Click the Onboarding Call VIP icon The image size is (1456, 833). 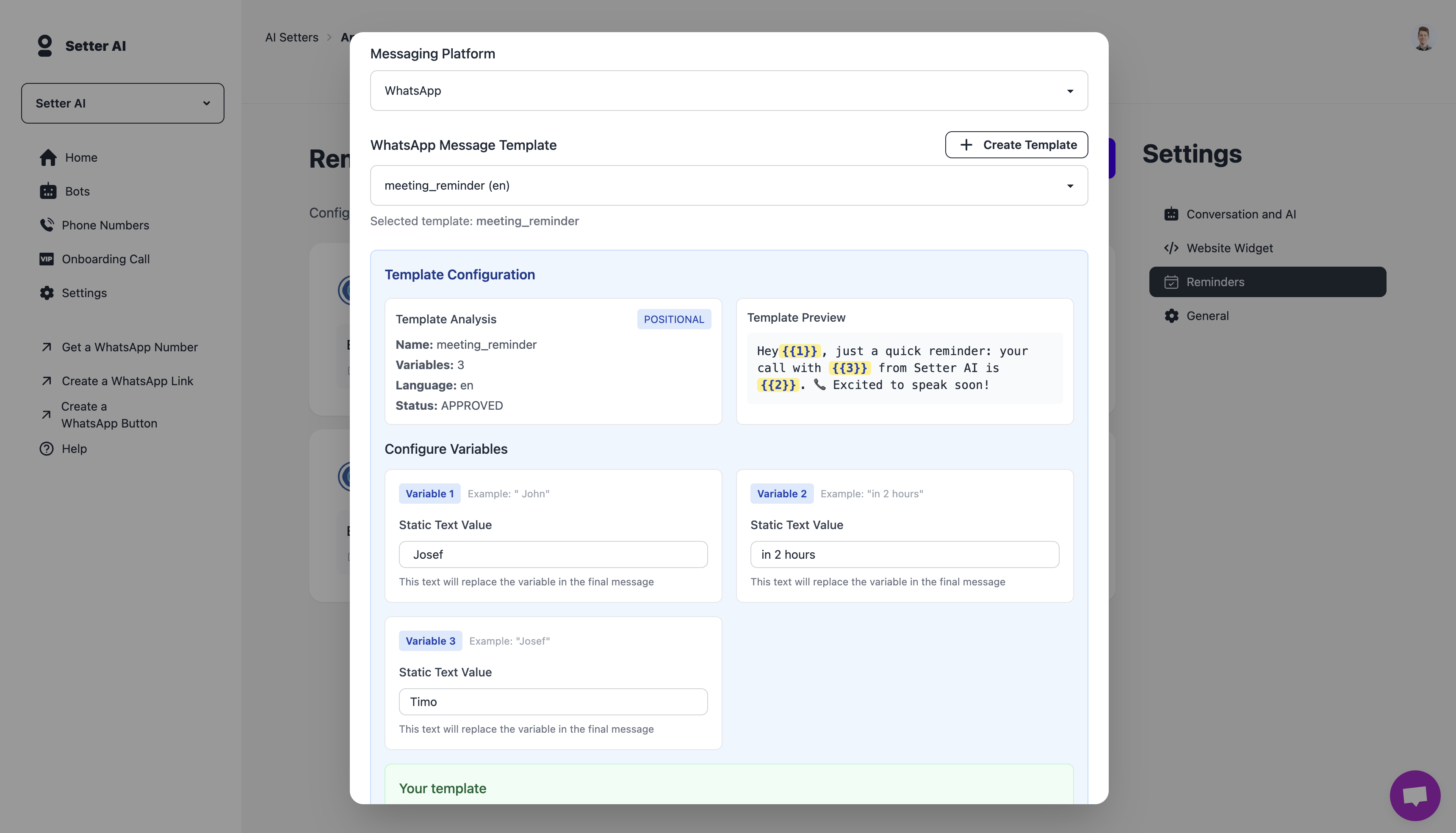tap(46, 259)
